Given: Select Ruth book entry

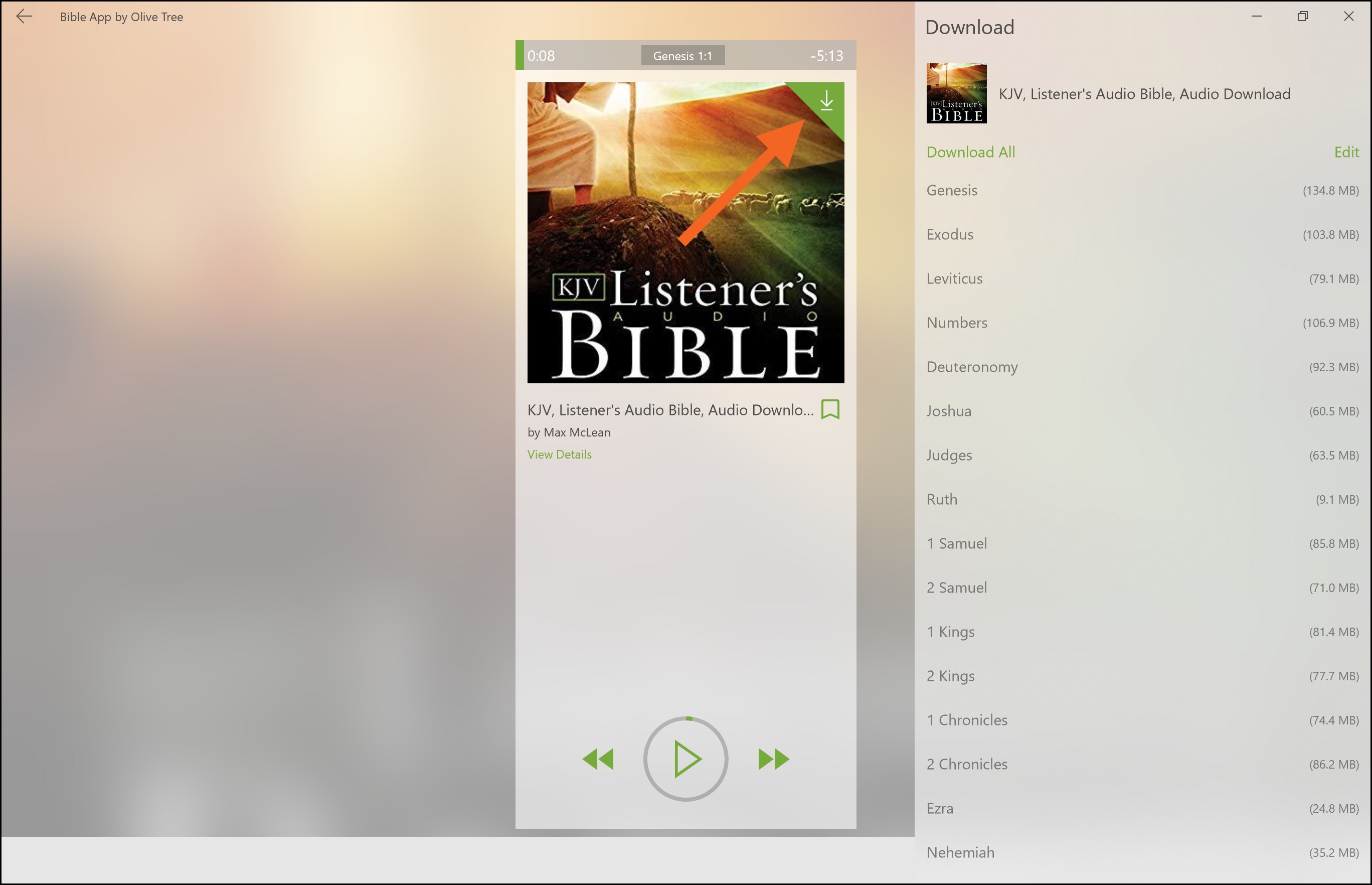Looking at the screenshot, I should (x=941, y=499).
